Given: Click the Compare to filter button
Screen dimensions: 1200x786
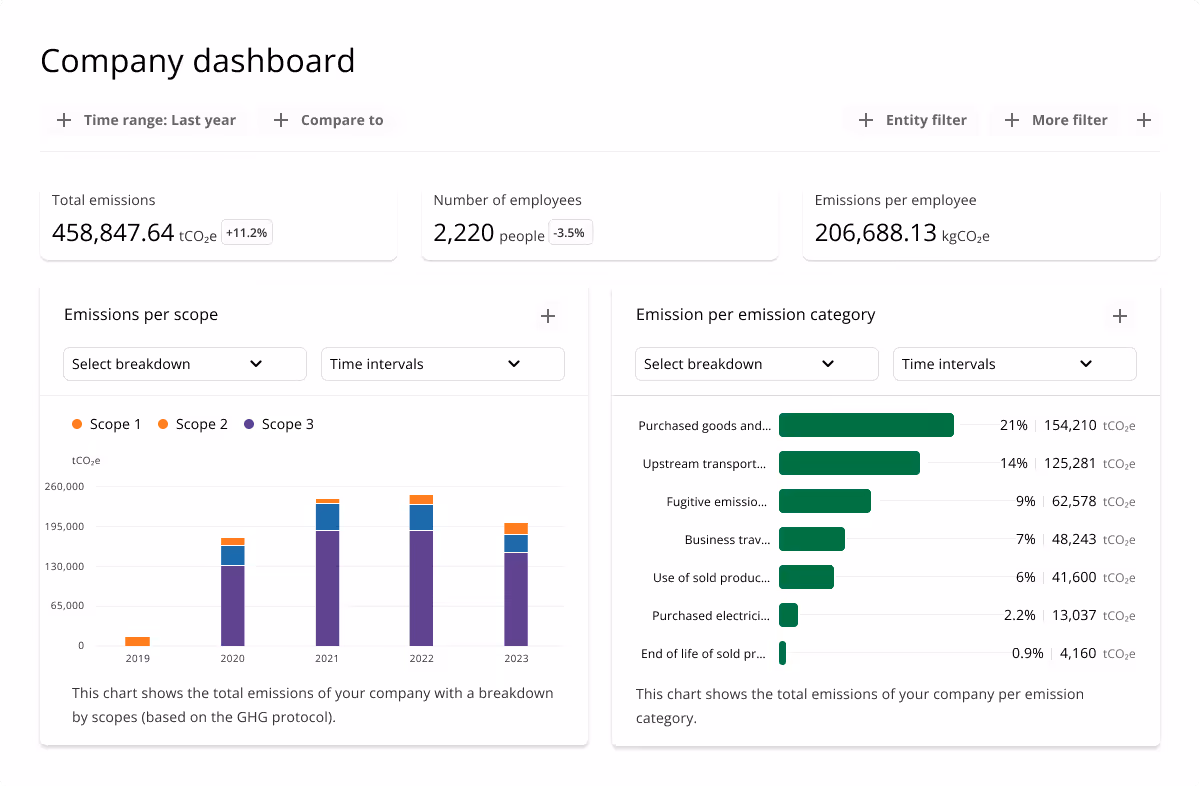Looking at the screenshot, I should (x=329, y=120).
